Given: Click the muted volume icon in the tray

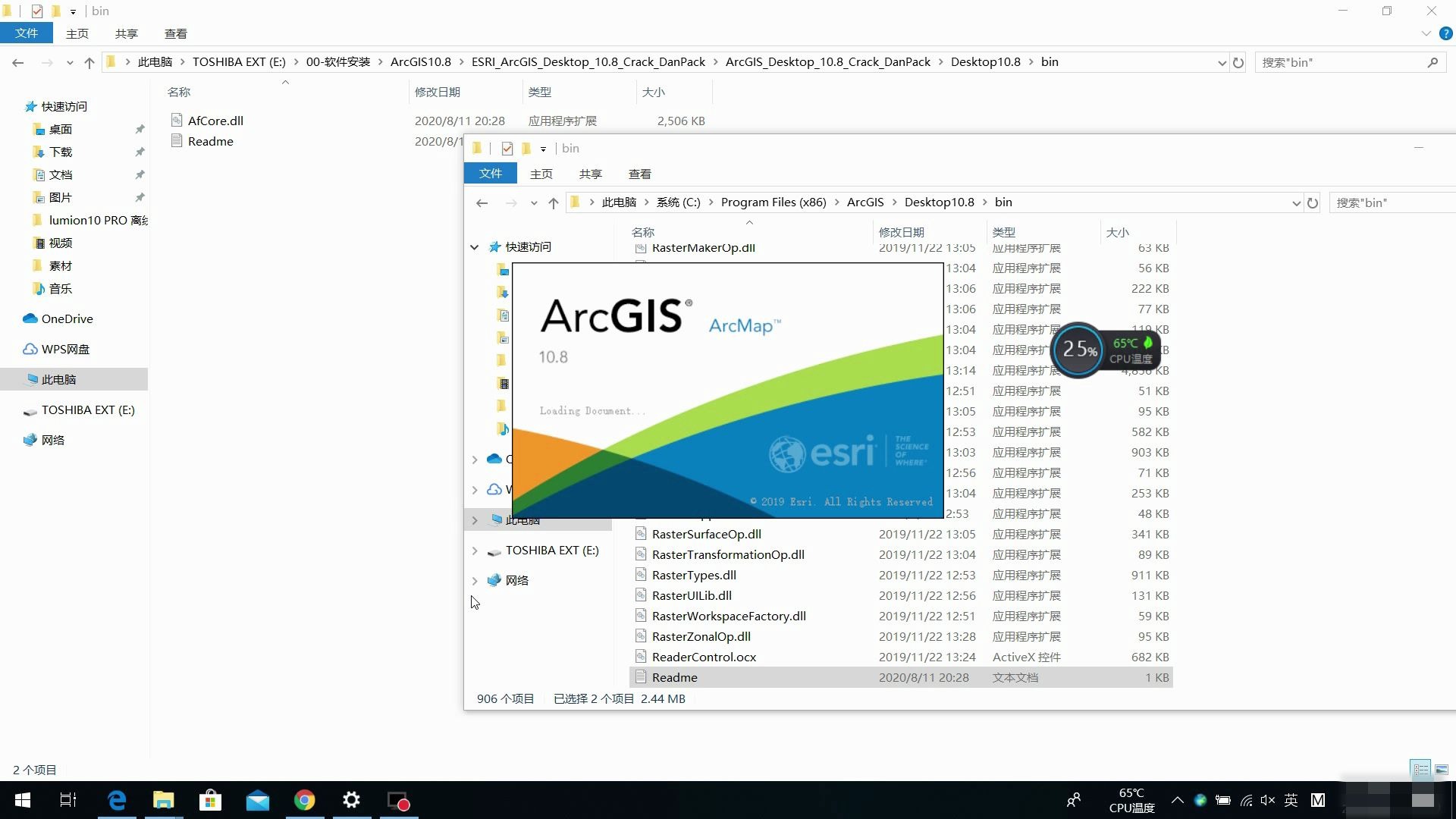Looking at the screenshot, I should [1268, 800].
